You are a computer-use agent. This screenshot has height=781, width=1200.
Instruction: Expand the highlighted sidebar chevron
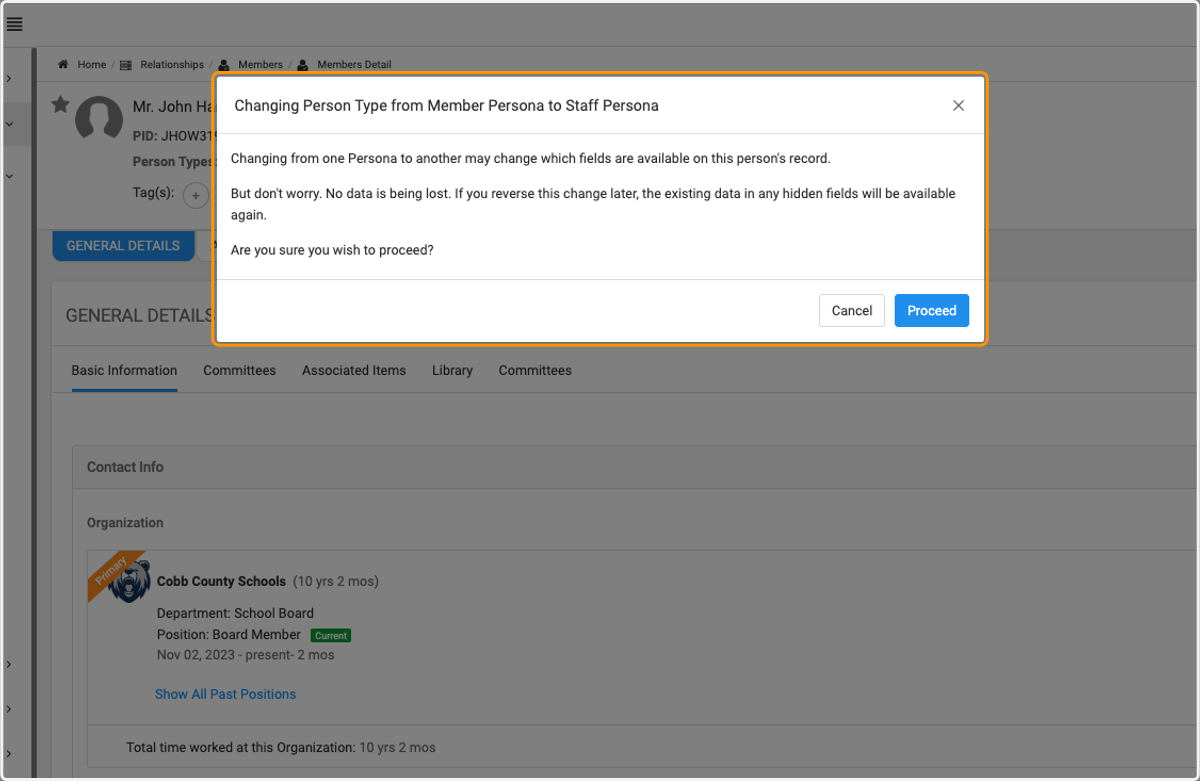pos(9,125)
